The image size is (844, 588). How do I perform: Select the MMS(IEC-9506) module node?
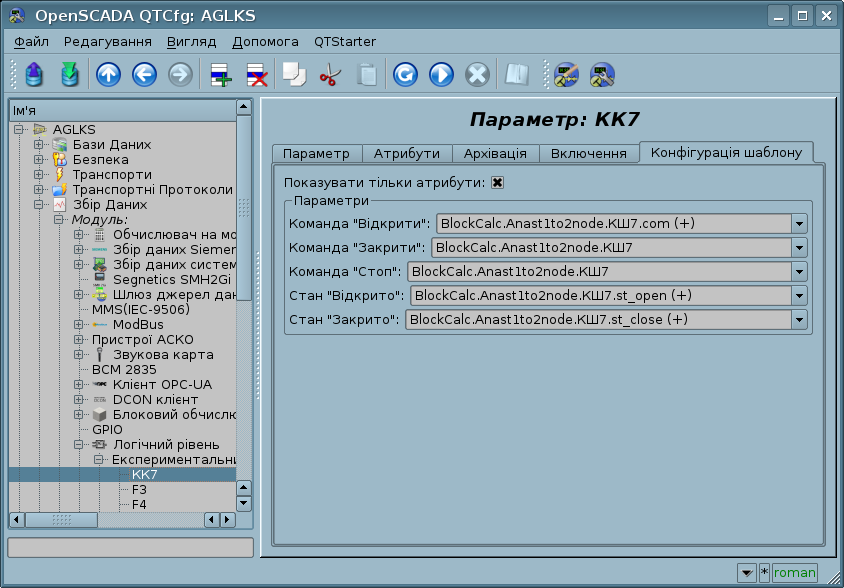(x=140, y=309)
